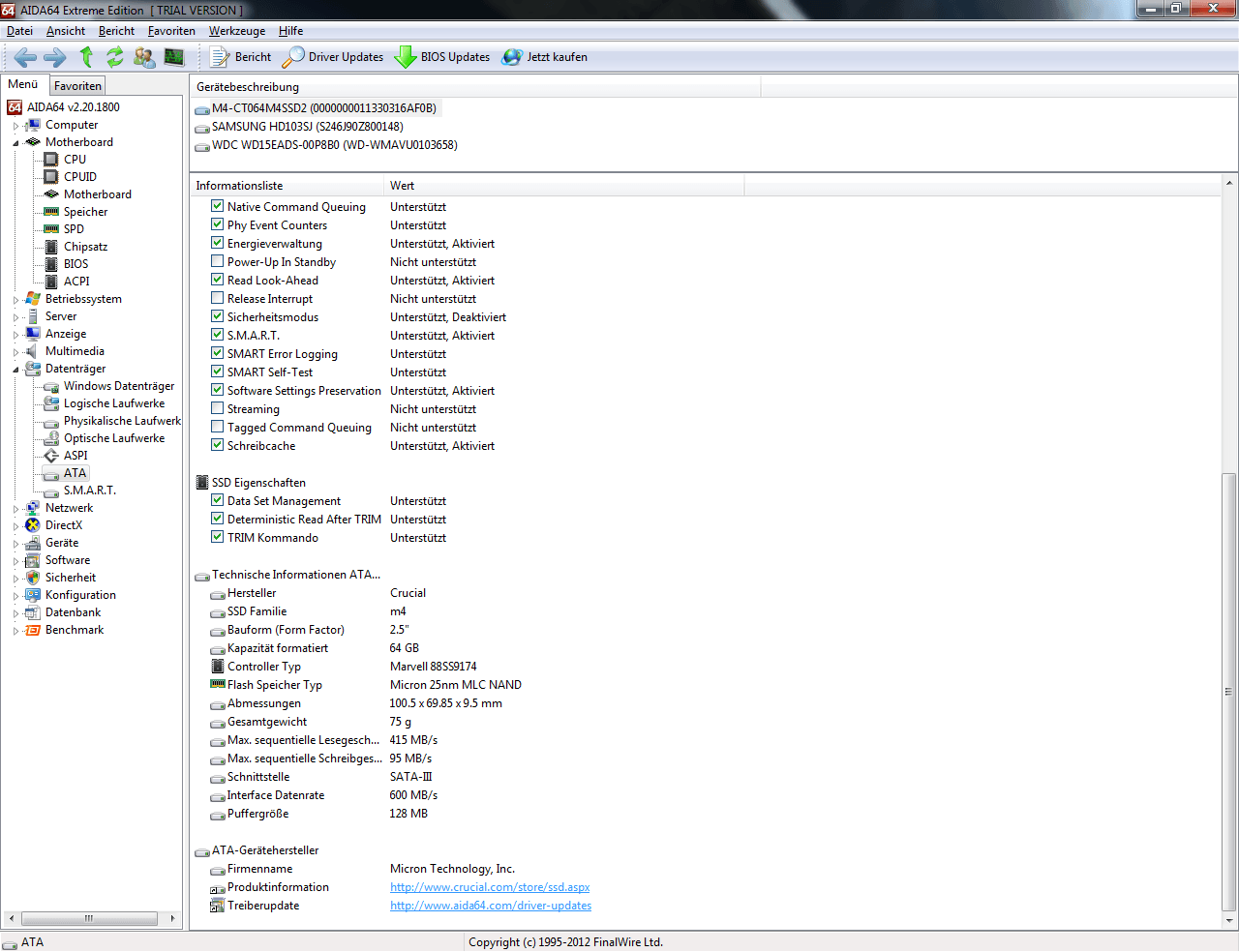This screenshot has height=952, width=1239.
Task: Open BIOS Updates from the toolbar
Action: [442, 57]
